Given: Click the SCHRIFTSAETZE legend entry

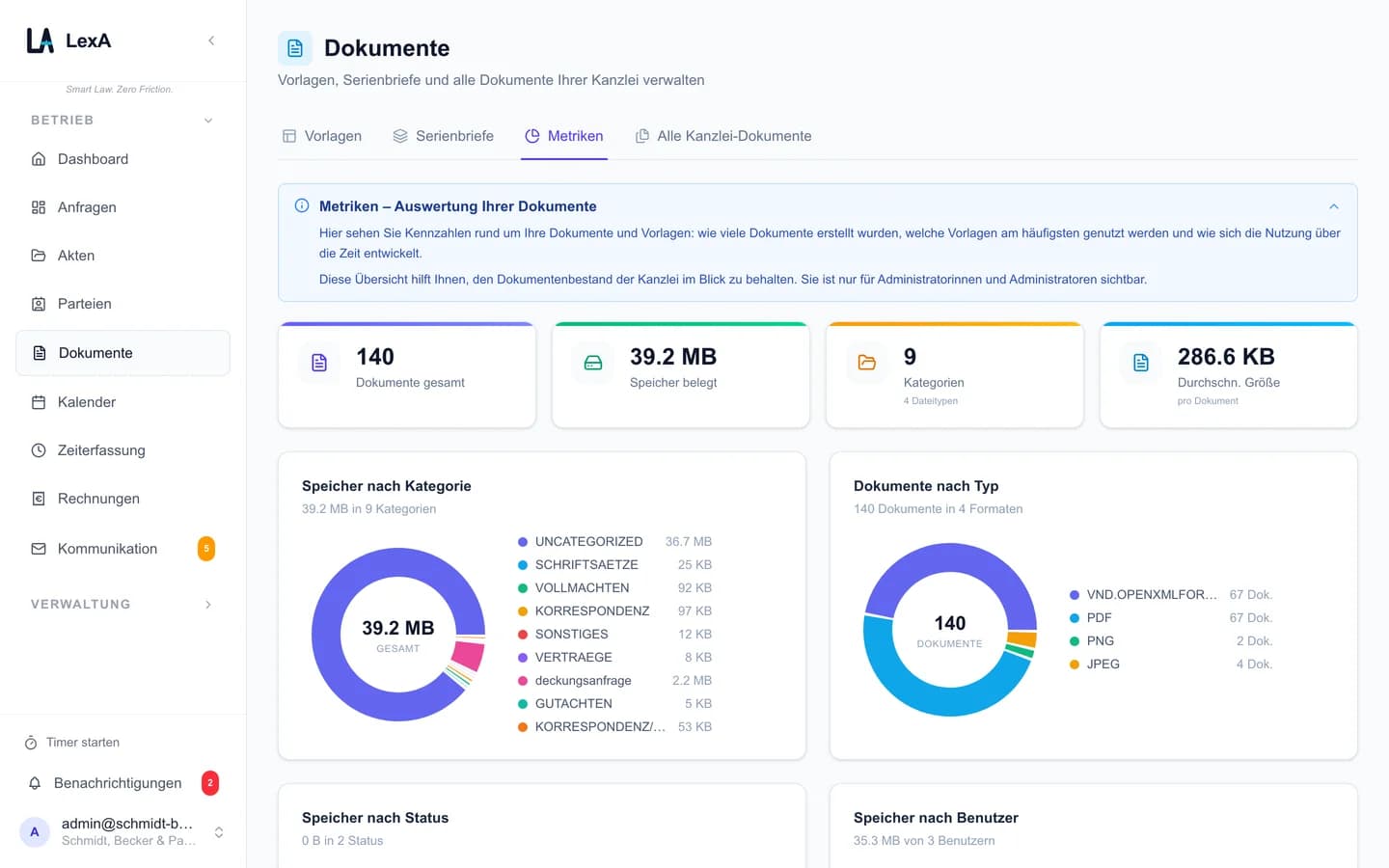Looking at the screenshot, I should click(614, 565).
